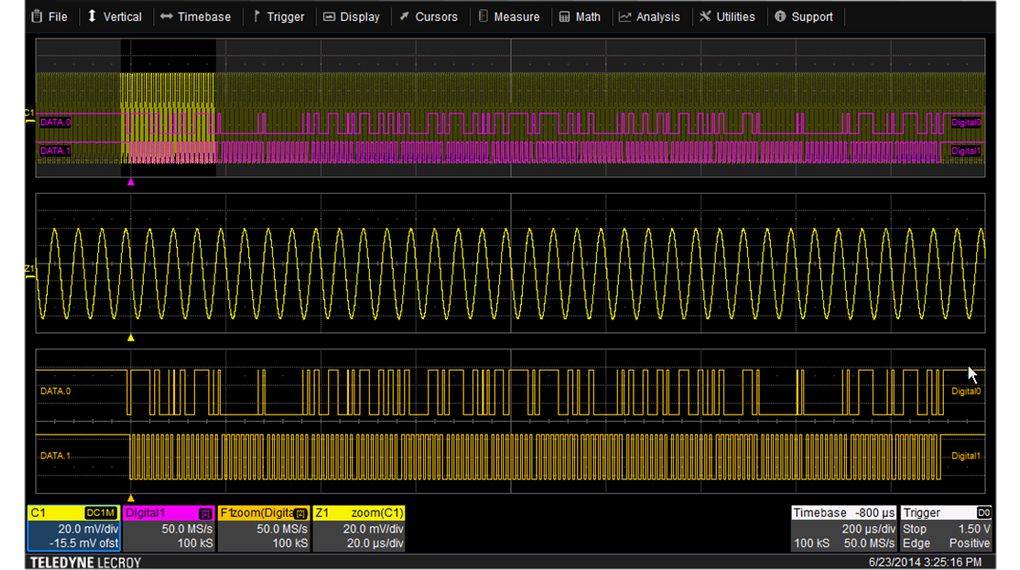The width and height of the screenshot is (1020, 570).
Task: Open the Timebase menu
Action: [196, 17]
